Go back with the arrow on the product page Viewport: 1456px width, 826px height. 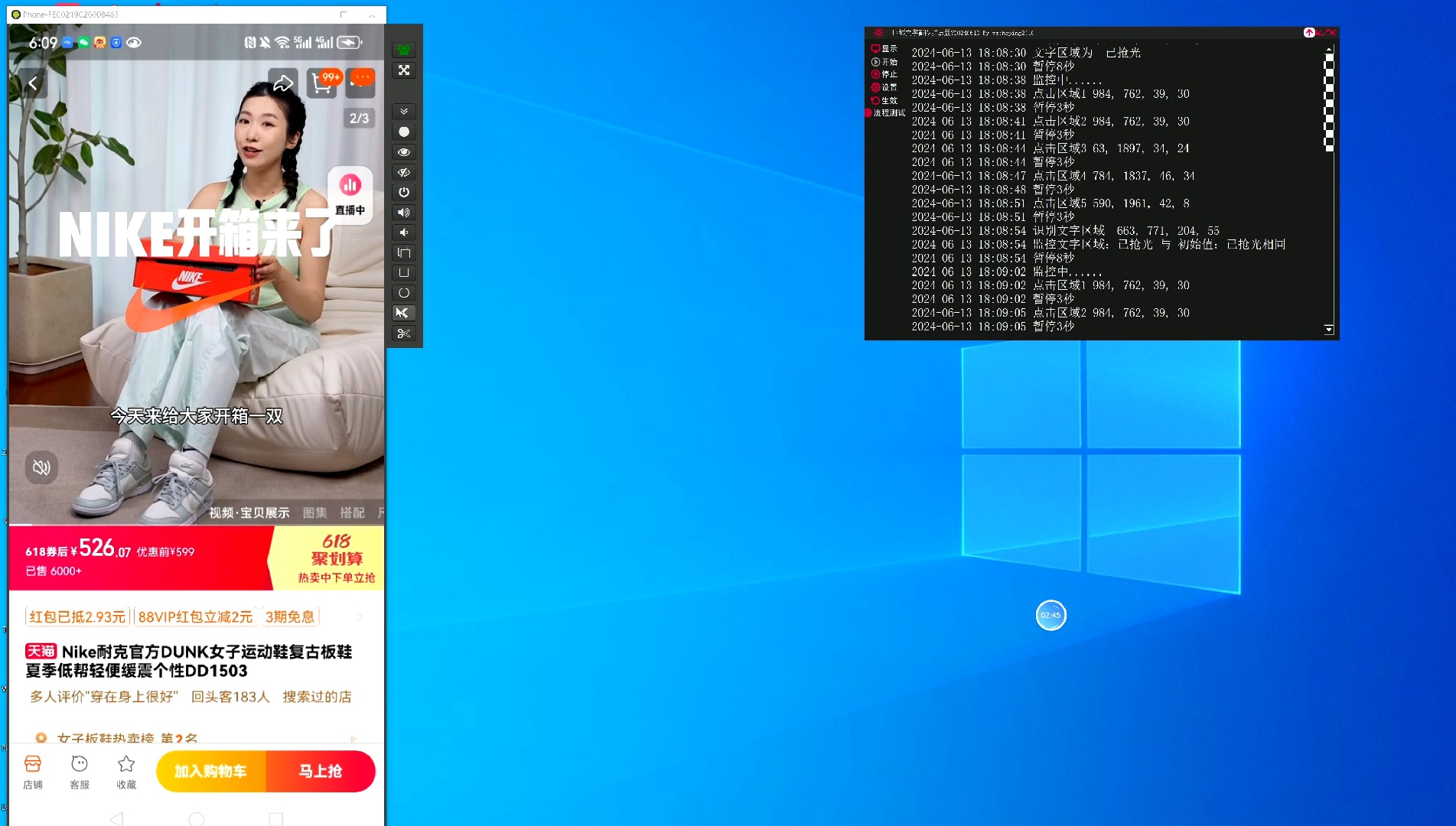tap(33, 83)
